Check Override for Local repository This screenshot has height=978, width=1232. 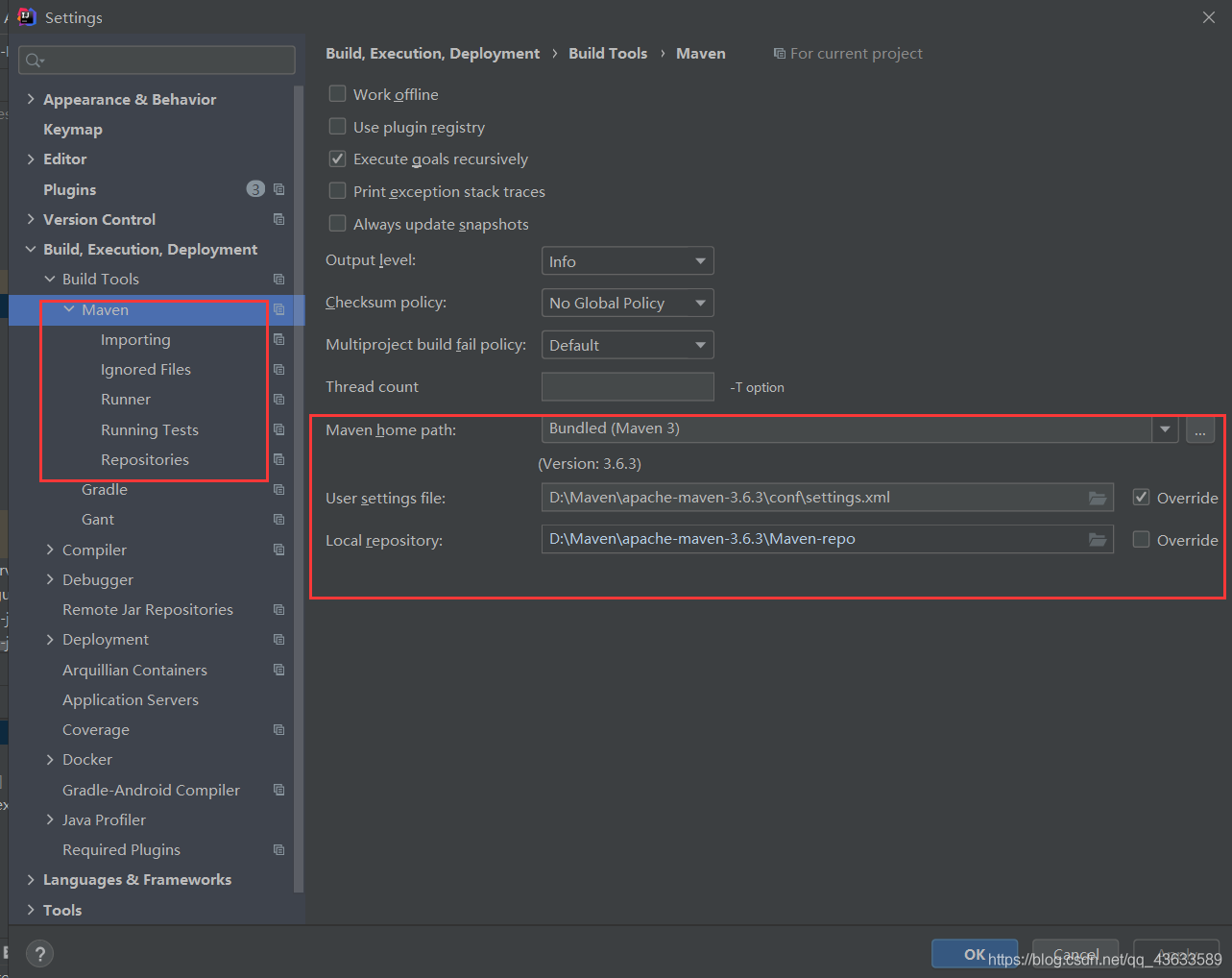tap(1141, 540)
